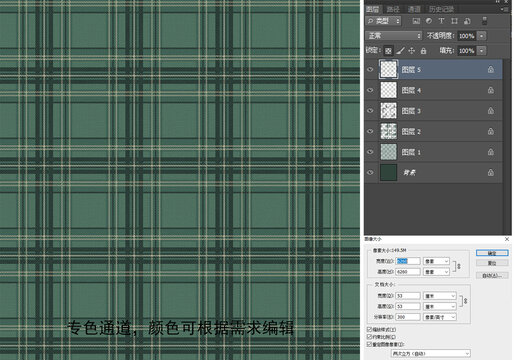This screenshot has width=515, height=360.
Task: Click lock icon on 图层 5 row
Action: [x=491, y=69]
